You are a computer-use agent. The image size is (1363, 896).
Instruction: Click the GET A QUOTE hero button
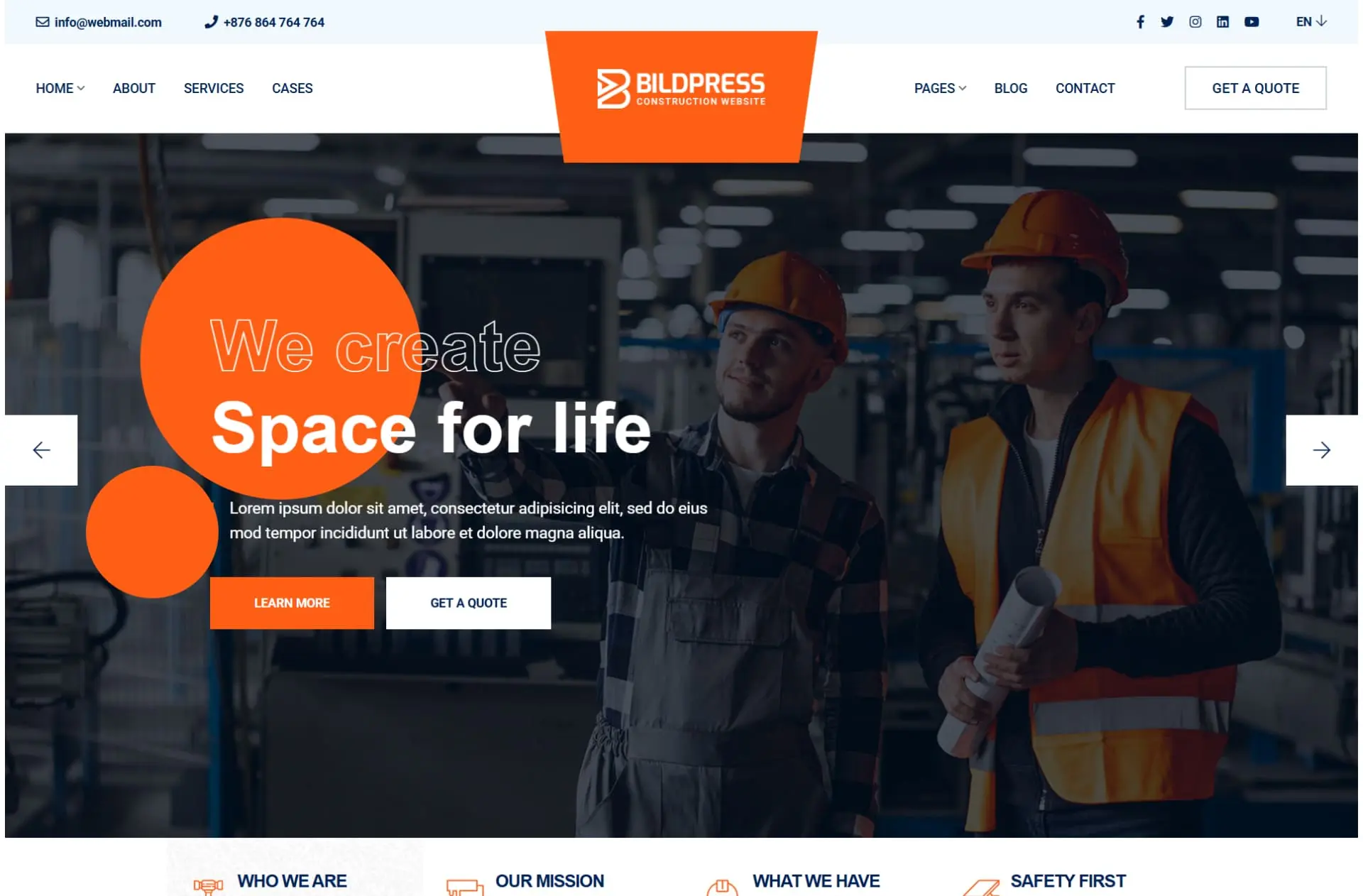point(468,602)
